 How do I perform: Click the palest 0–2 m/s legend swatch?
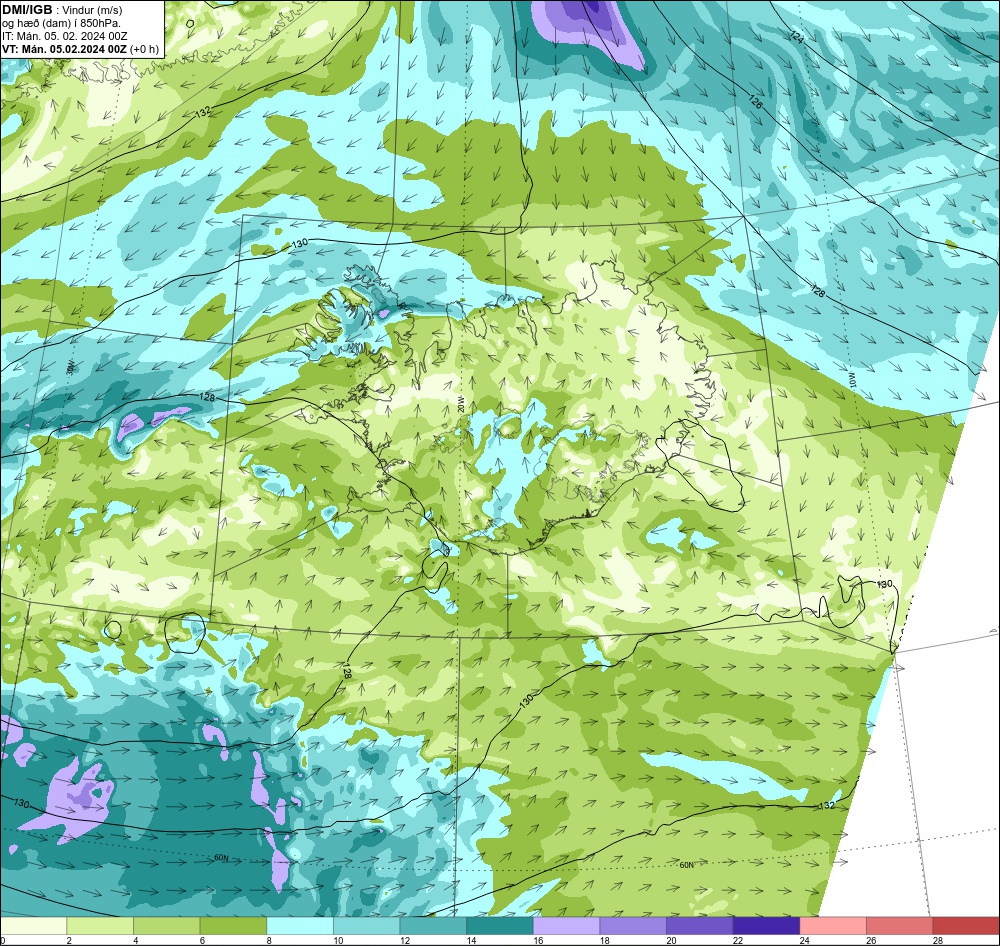[33, 926]
